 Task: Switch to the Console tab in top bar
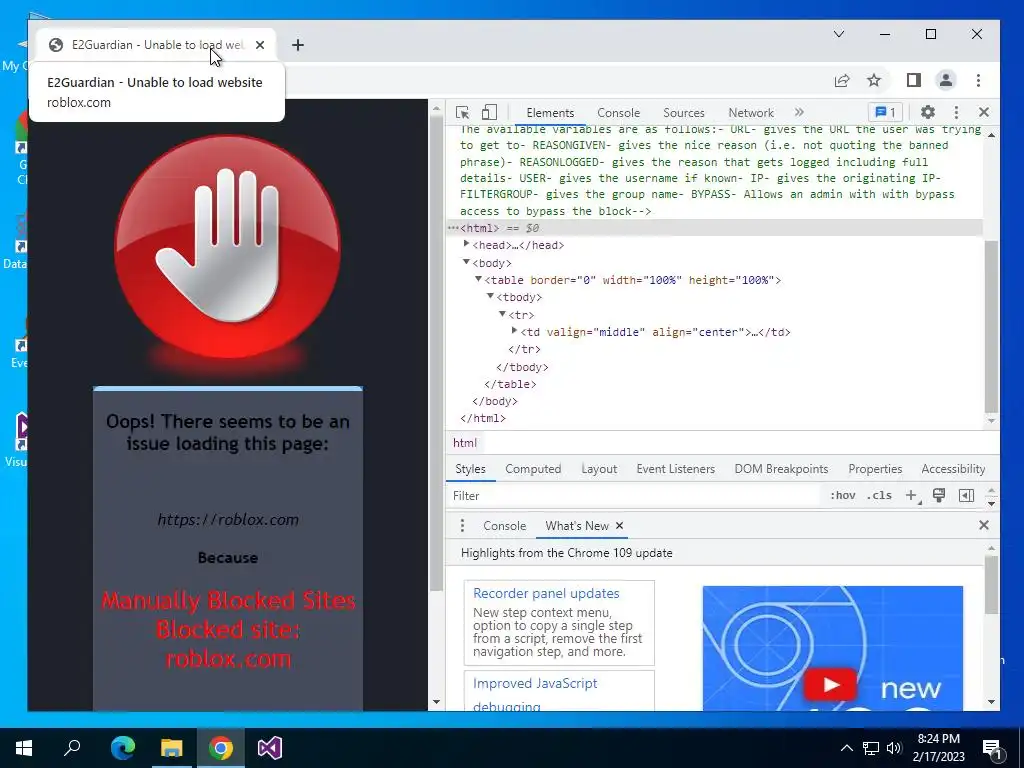click(618, 113)
